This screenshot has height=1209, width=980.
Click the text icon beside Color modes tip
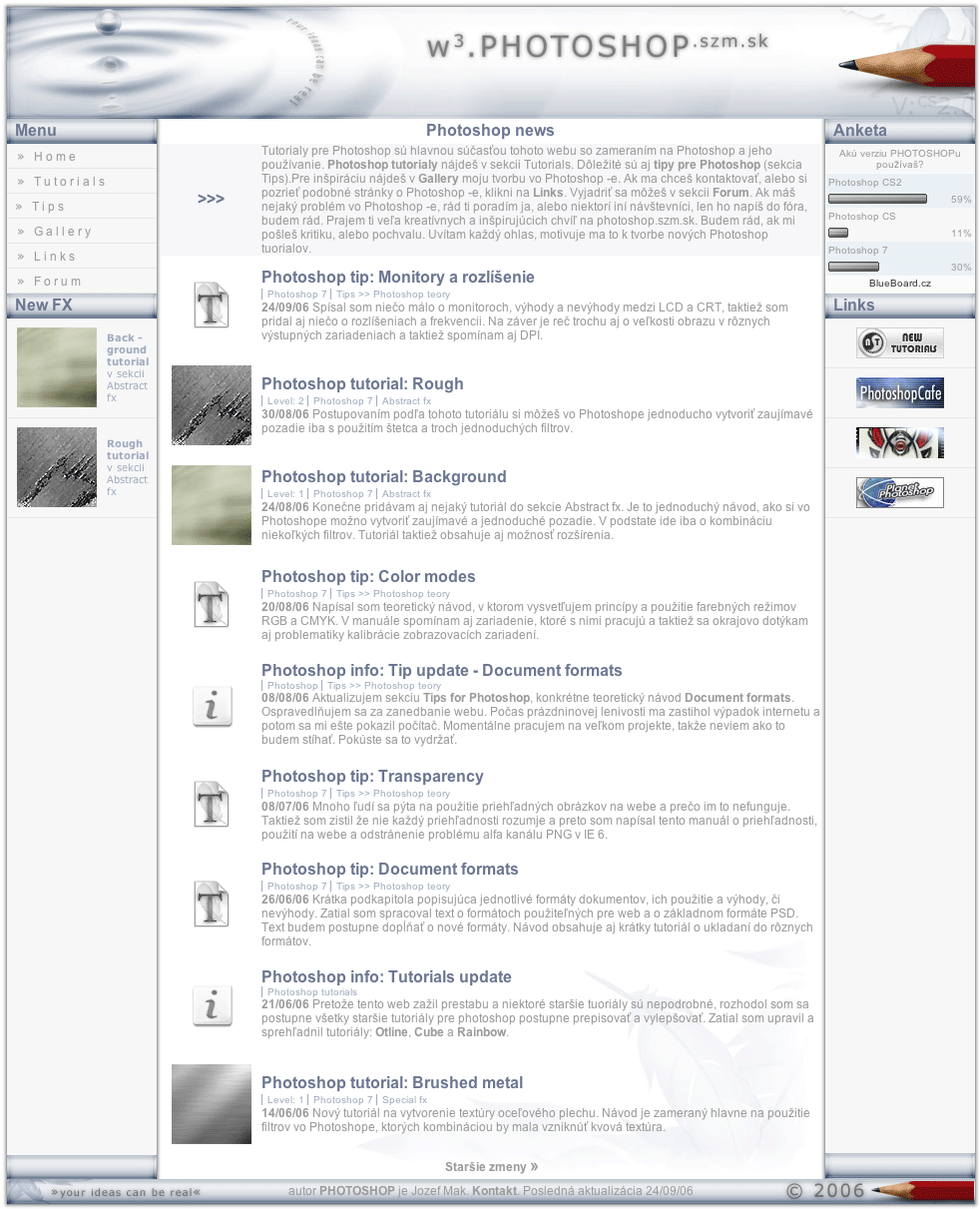[212, 604]
